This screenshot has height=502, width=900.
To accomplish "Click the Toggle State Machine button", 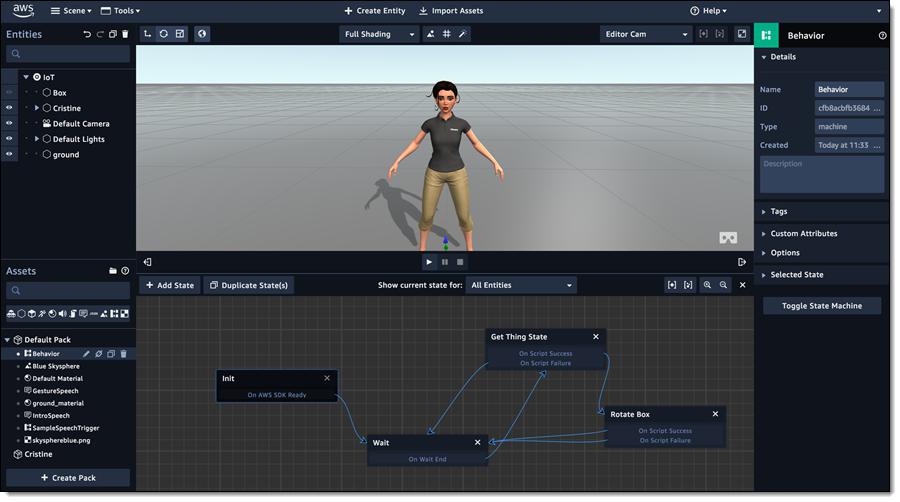I will coord(821,306).
